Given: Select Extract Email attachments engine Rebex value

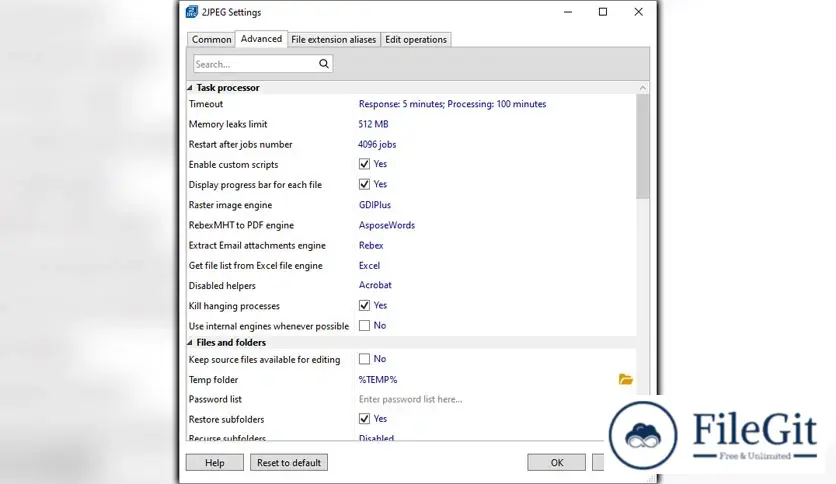Looking at the screenshot, I should [x=371, y=245].
